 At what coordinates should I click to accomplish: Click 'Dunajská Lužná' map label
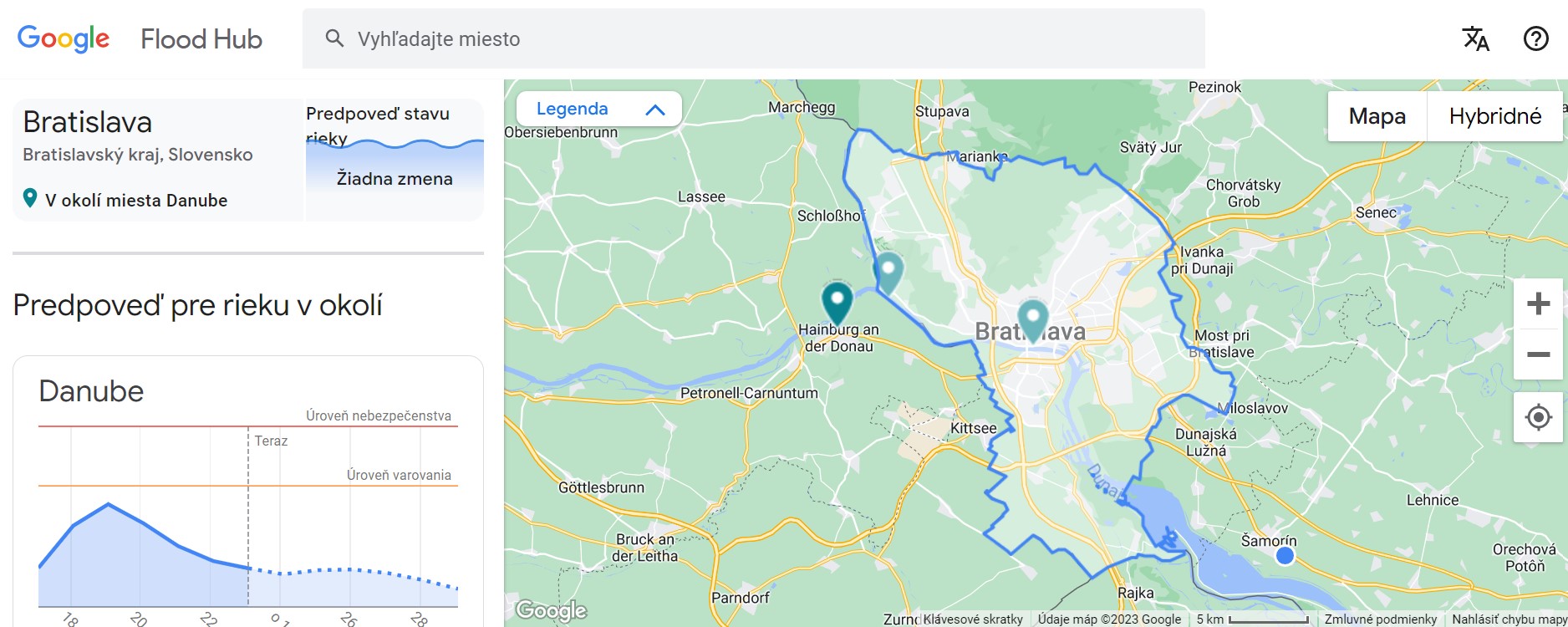pyautogui.click(x=1205, y=442)
